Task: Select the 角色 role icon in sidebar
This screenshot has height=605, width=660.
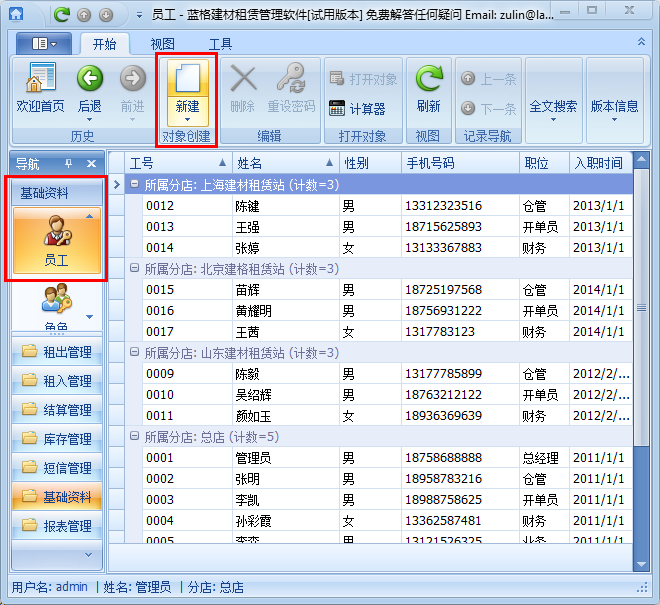Action: tap(56, 305)
